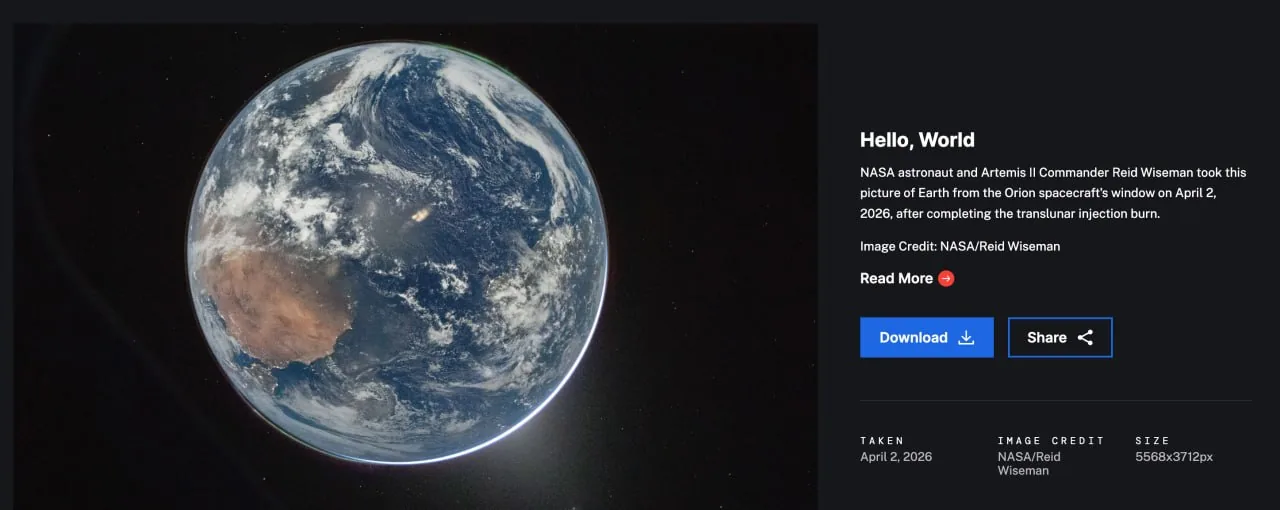Click the 'SIZE' metadata label
The width and height of the screenshot is (1280, 510).
point(1152,441)
